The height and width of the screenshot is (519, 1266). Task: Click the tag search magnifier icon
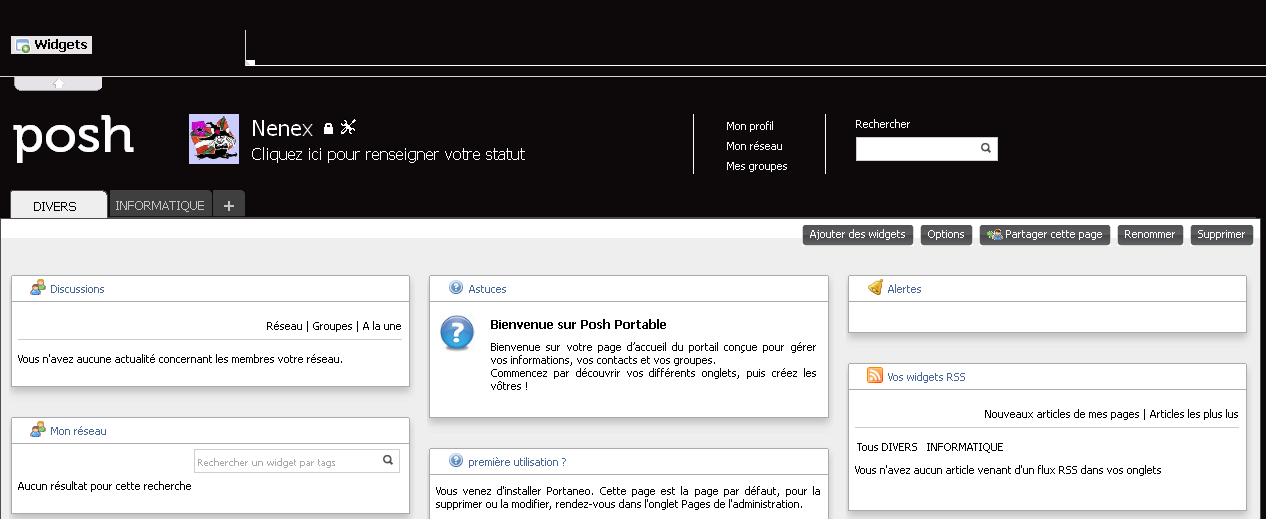click(388, 461)
